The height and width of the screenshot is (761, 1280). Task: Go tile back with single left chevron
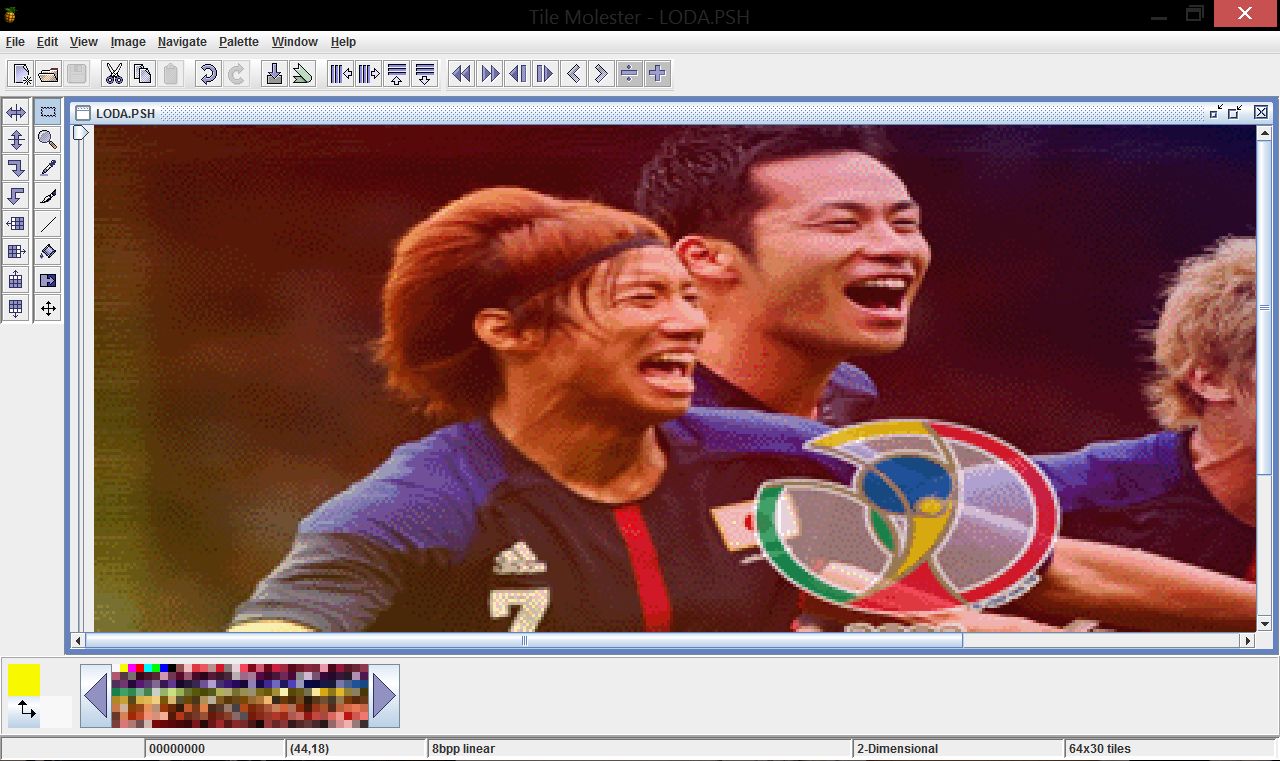tap(573, 74)
